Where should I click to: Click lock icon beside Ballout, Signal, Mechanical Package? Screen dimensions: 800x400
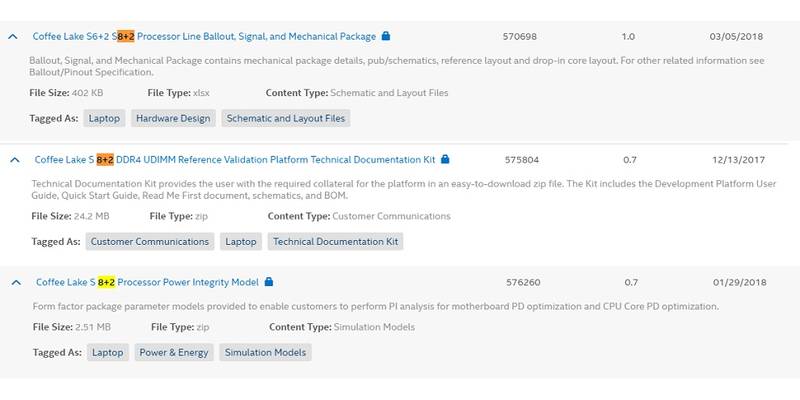(x=386, y=36)
